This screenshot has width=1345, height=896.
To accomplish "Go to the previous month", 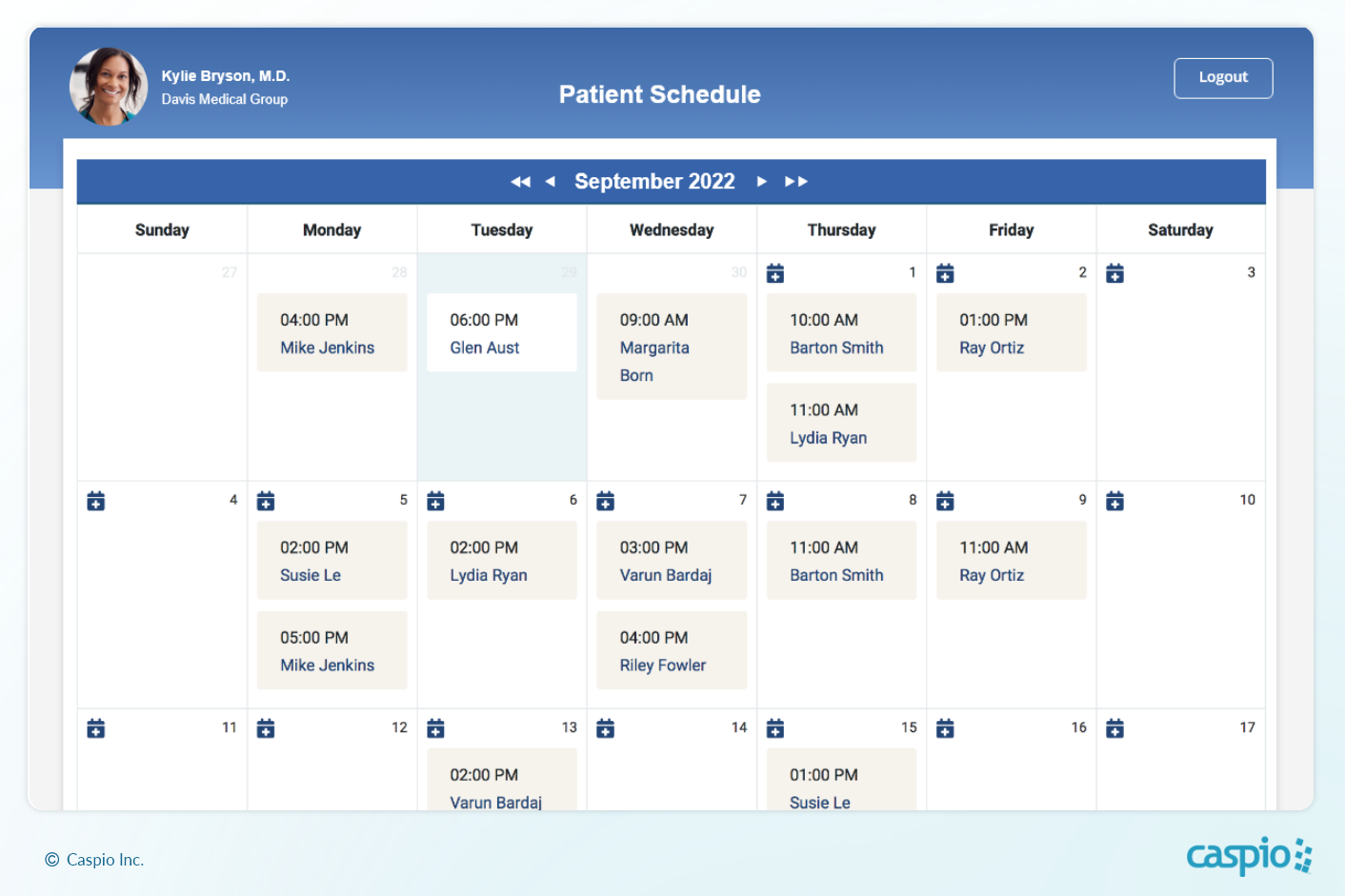I will pyautogui.click(x=550, y=182).
